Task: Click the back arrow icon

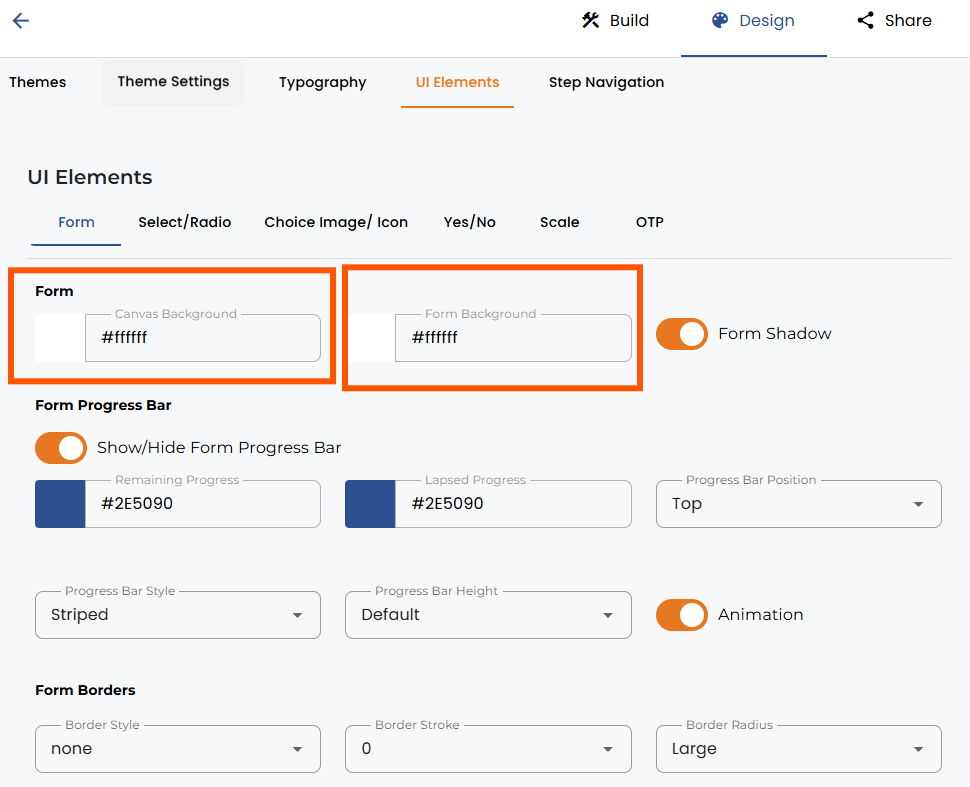Action: [20, 20]
